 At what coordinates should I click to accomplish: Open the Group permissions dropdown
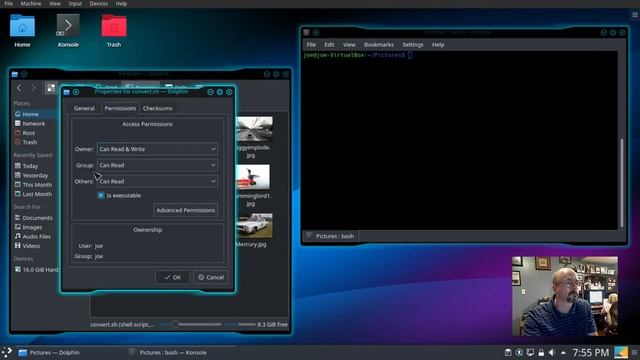[157, 165]
